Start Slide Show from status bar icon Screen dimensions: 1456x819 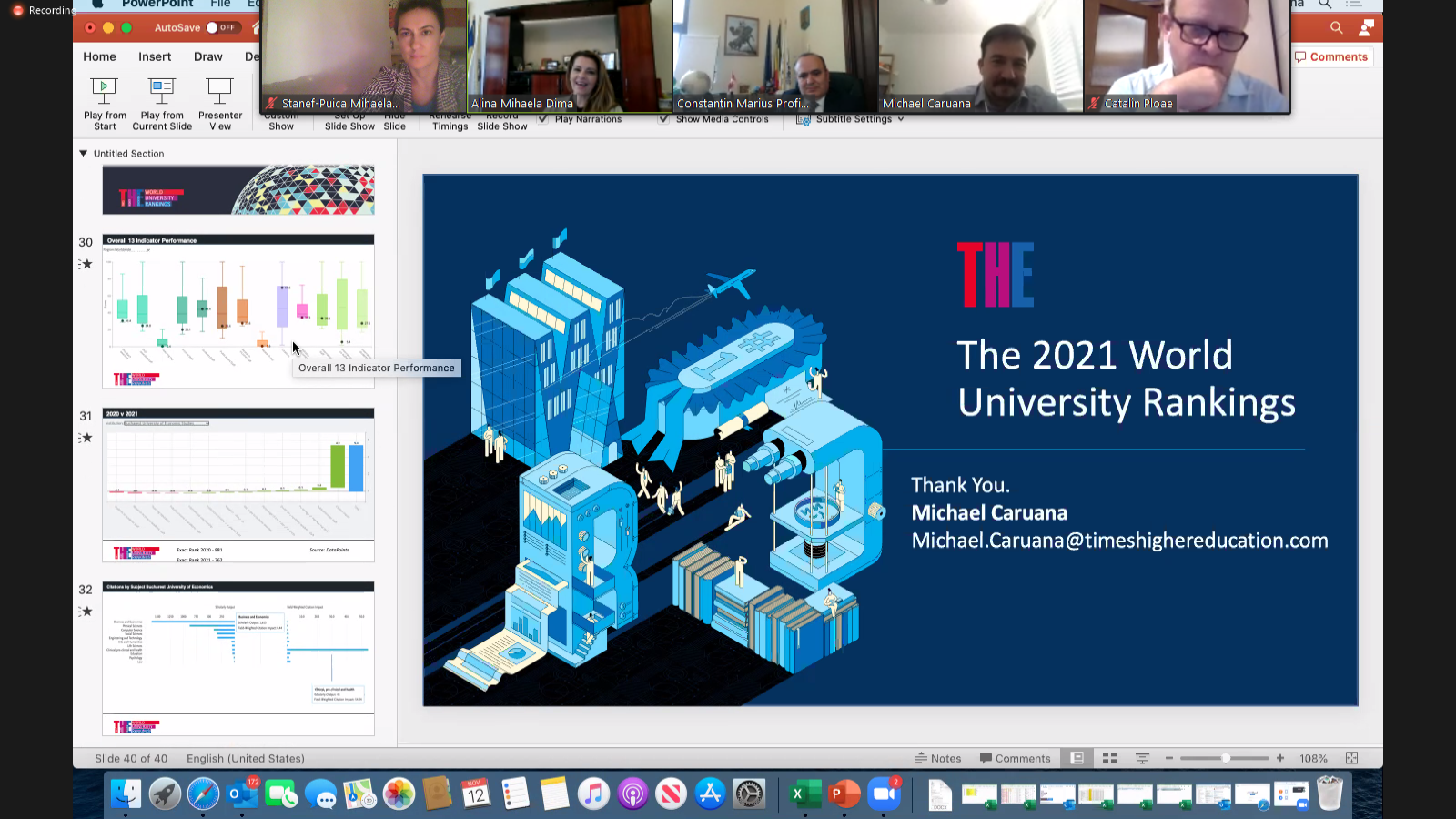(x=1142, y=758)
